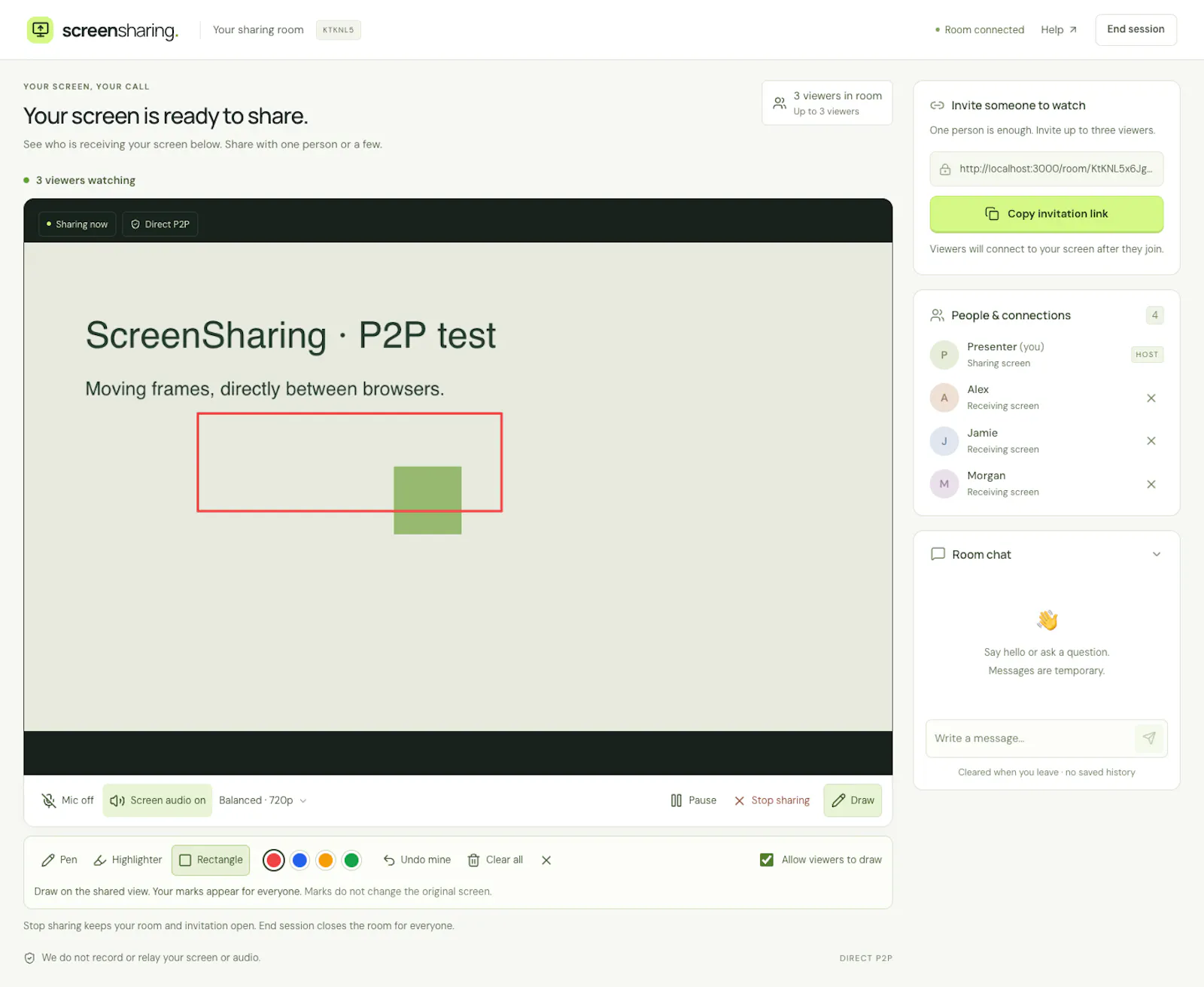Collapse the Room chat panel
Screen dimensions: 1204x987
[1157, 554]
